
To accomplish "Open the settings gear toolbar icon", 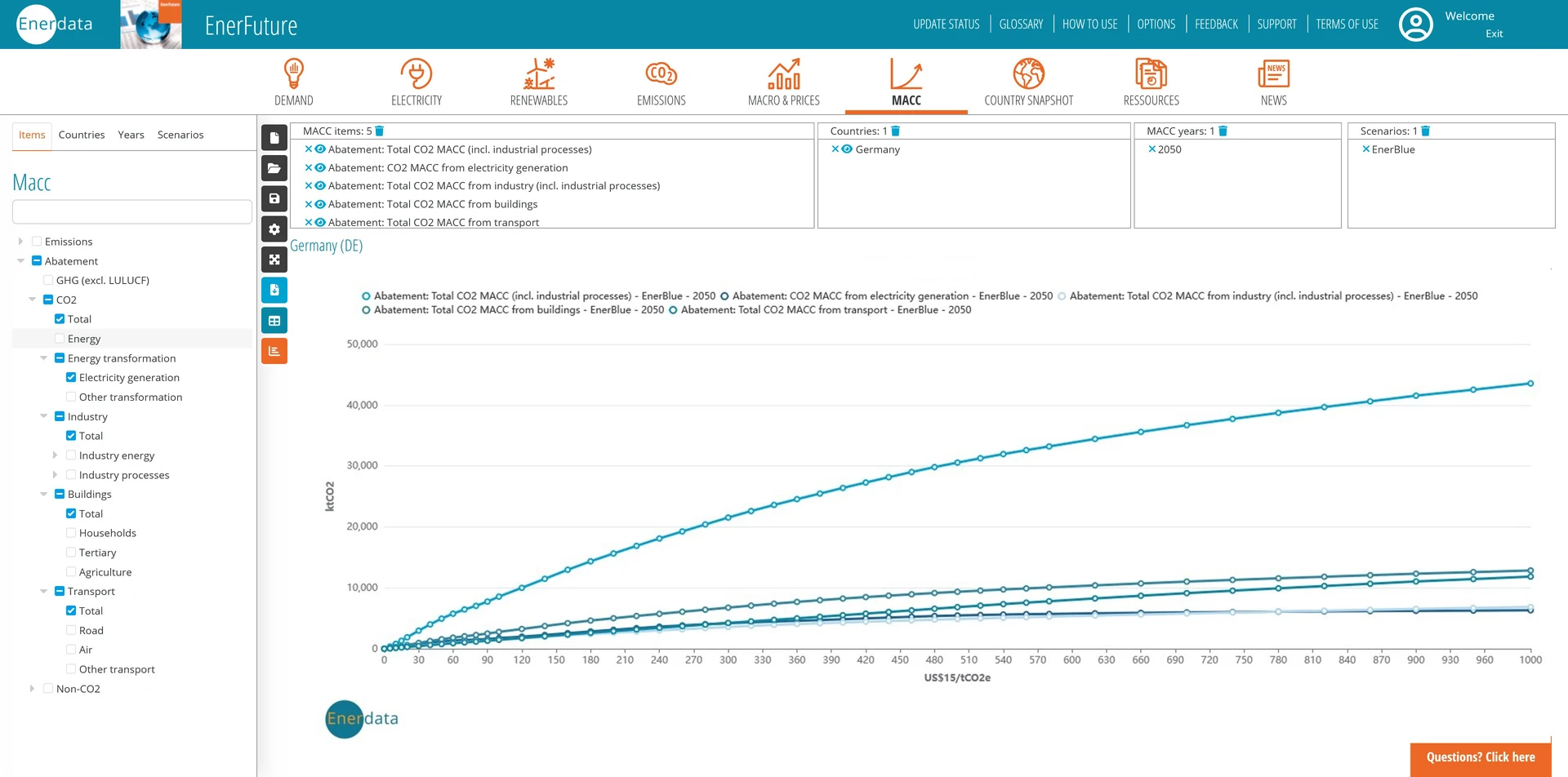I will (x=274, y=229).
